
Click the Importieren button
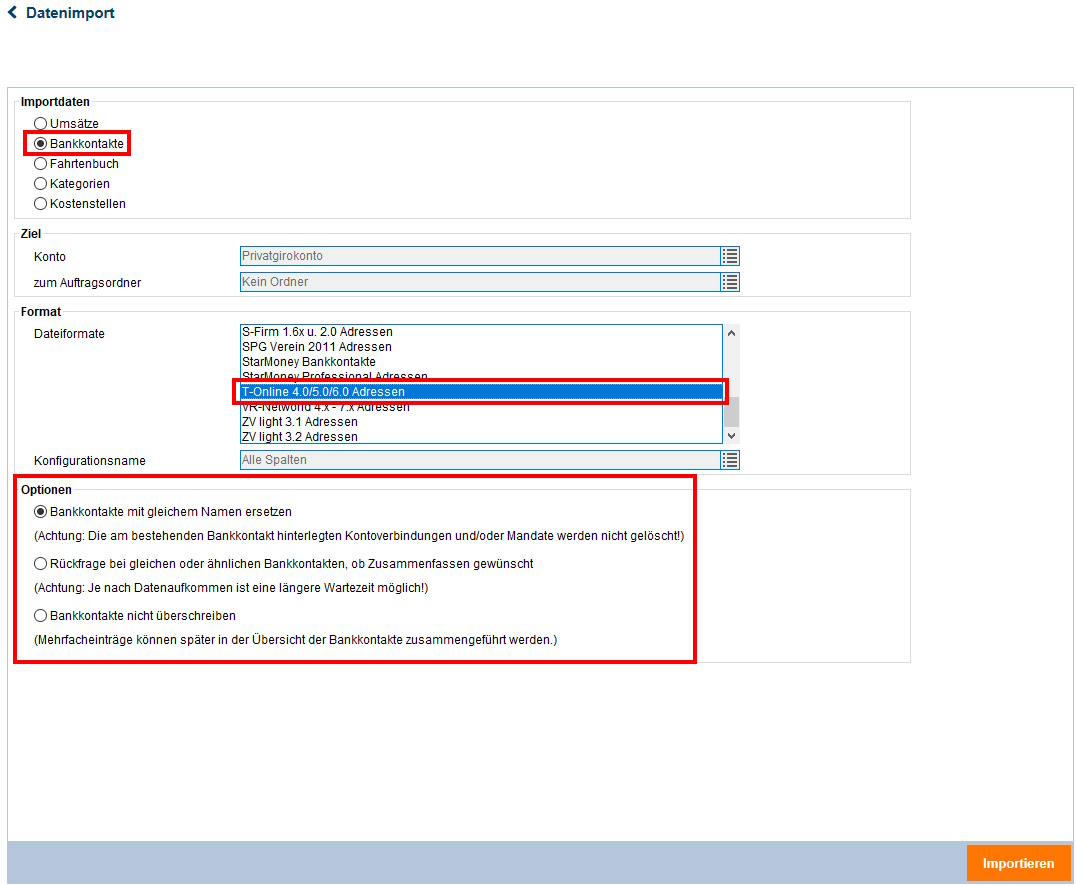click(1018, 863)
